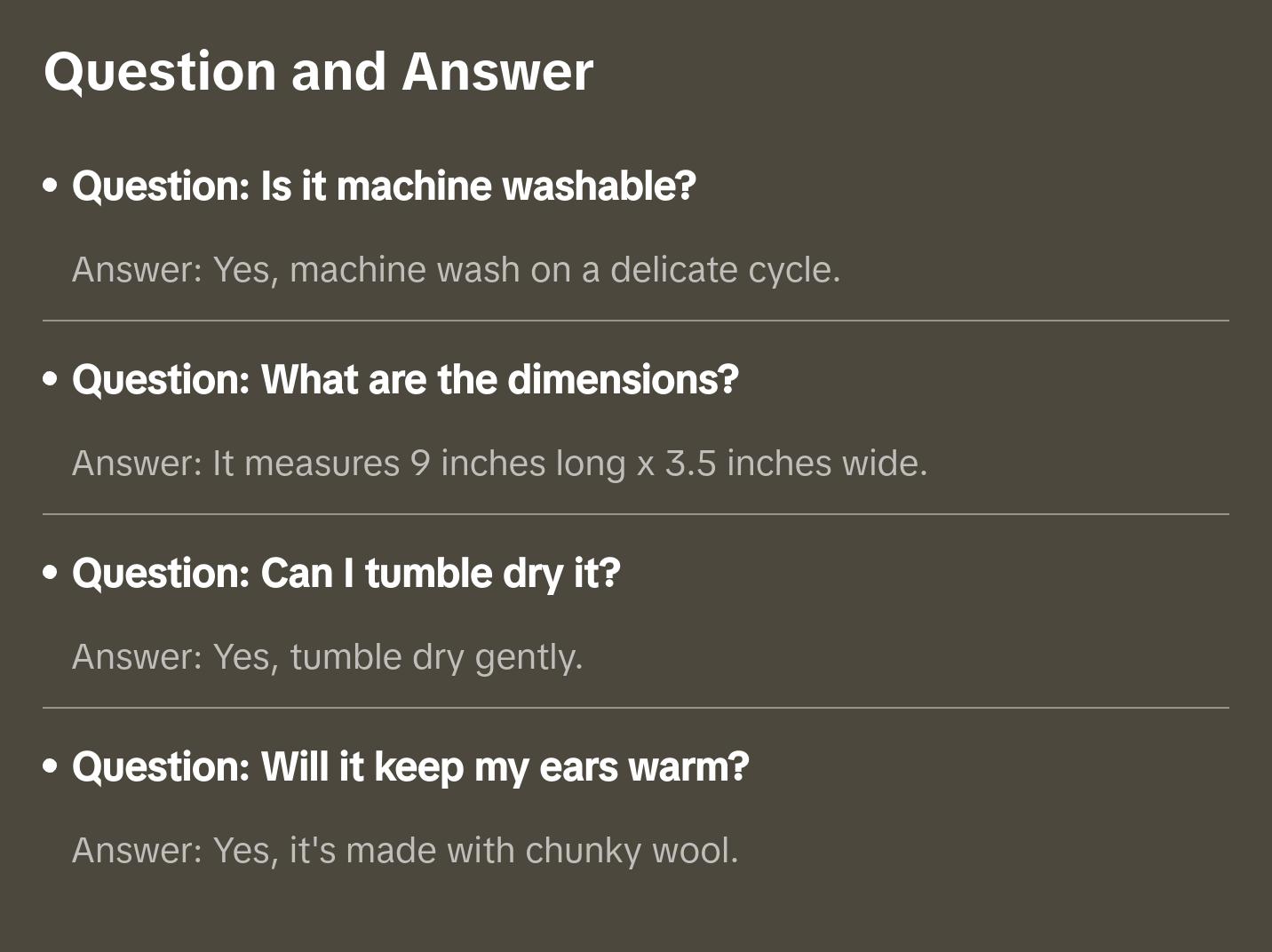Screen dimensions: 1272x952
Task: Click the "Answer:" label before "Yes, it's made"
Action: pyautogui.click(x=138, y=851)
